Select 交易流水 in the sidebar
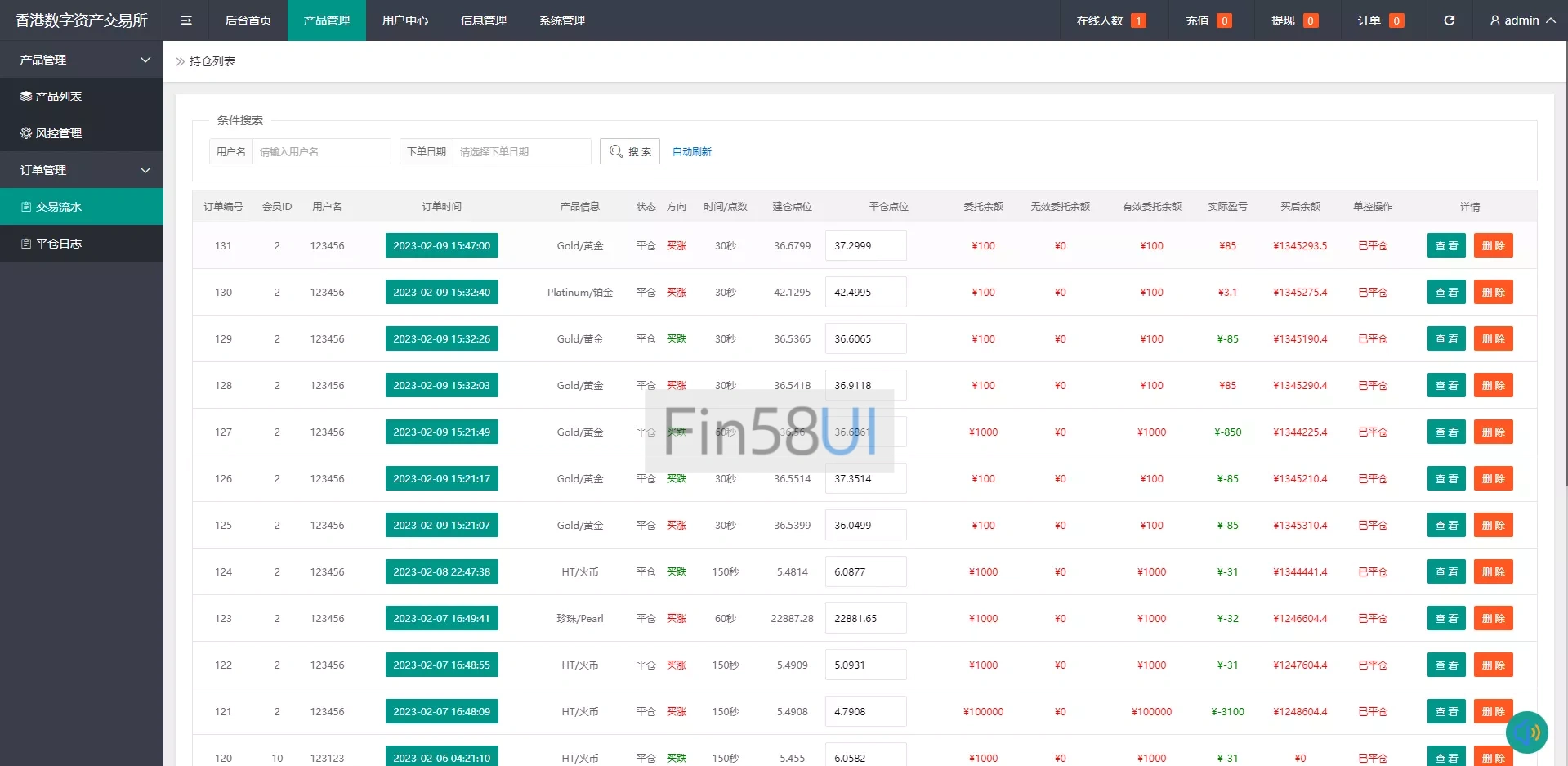 pyautogui.click(x=82, y=207)
